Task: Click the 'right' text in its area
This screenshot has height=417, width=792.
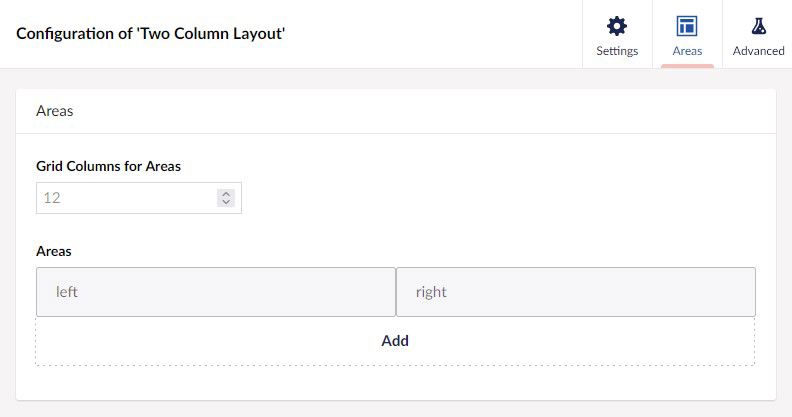Action: [431, 292]
